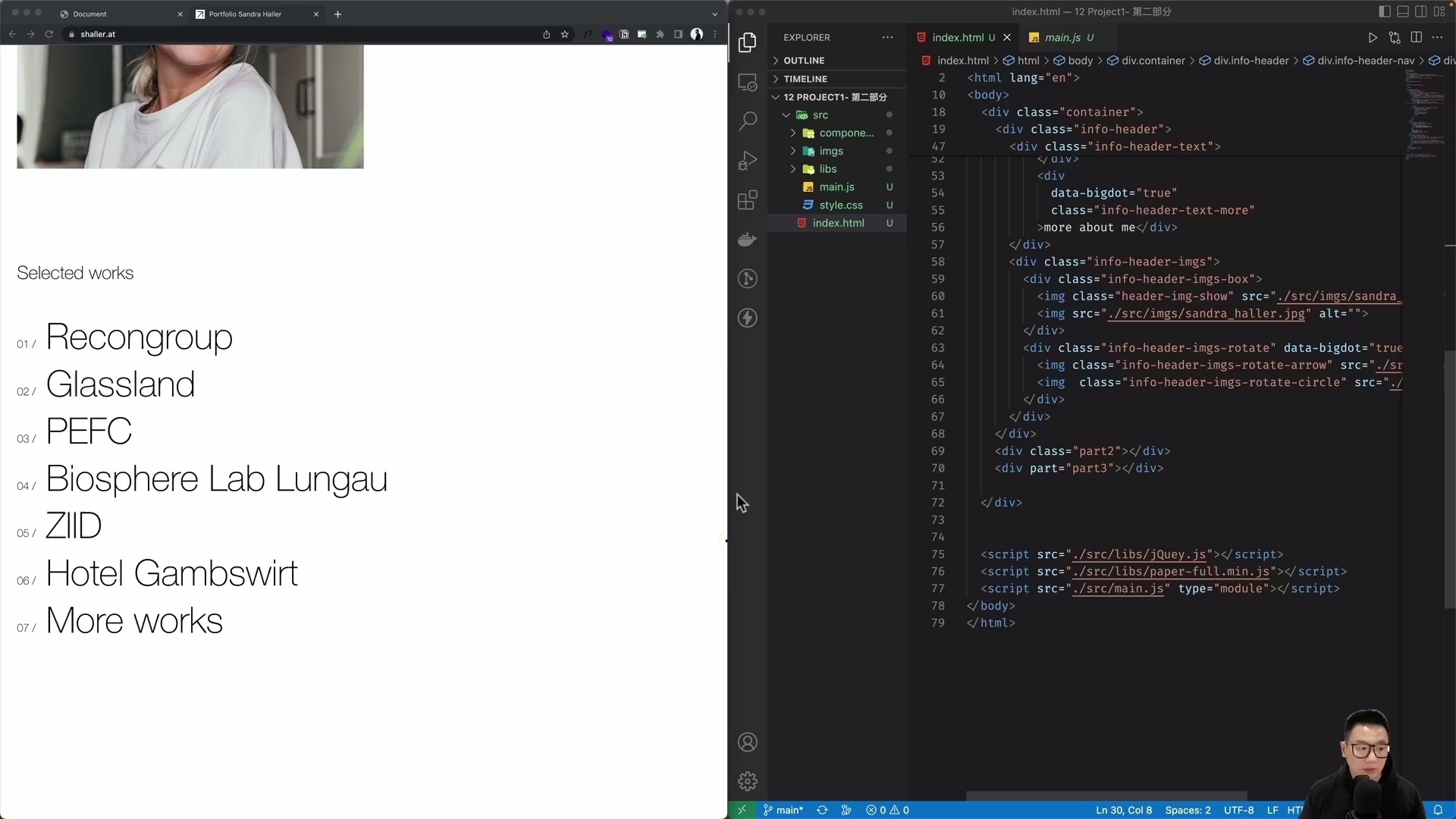Select the Run and Debug icon
1456x819 pixels.
click(748, 160)
